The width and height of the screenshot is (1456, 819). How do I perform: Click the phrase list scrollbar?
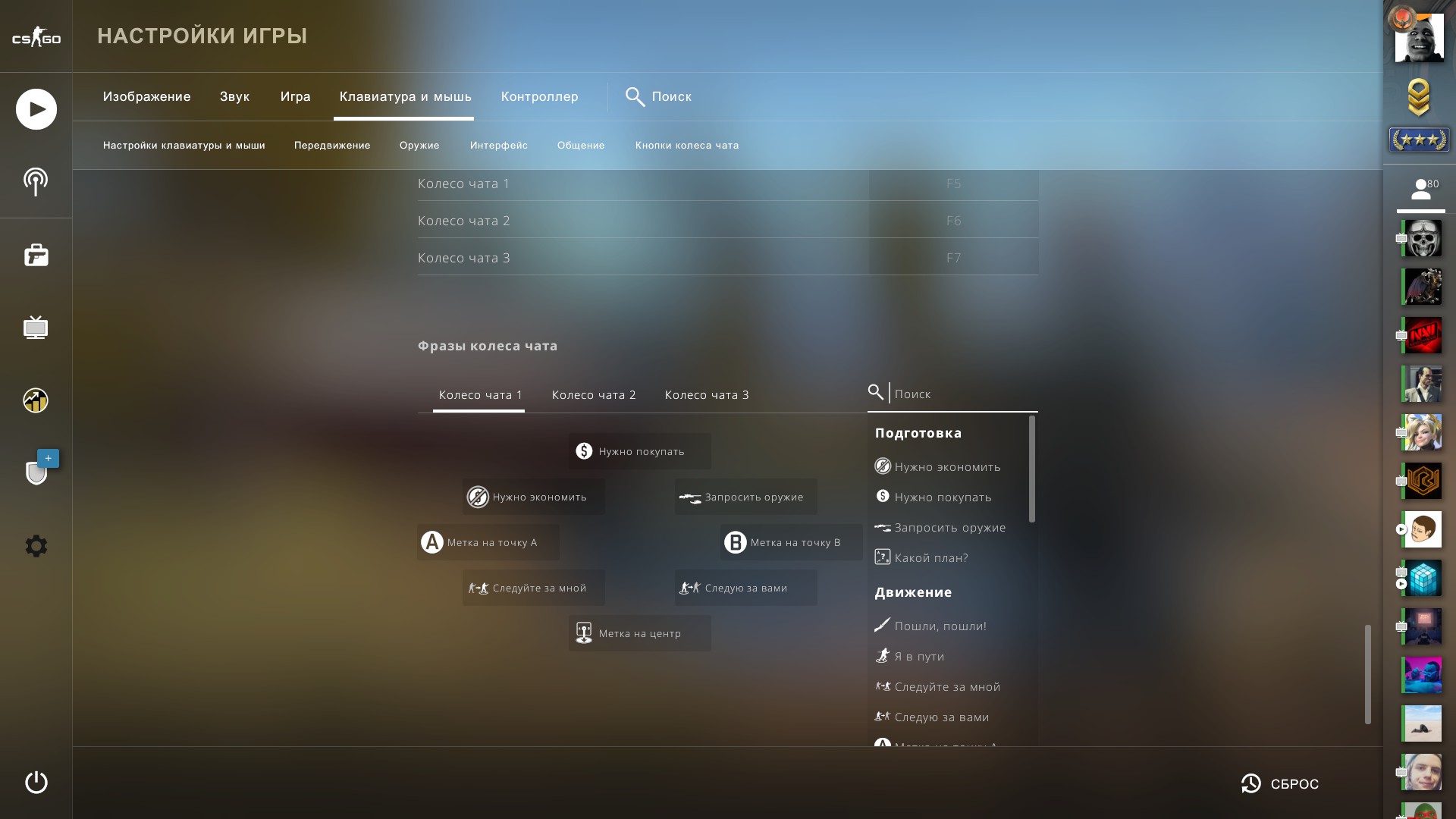[1031, 469]
